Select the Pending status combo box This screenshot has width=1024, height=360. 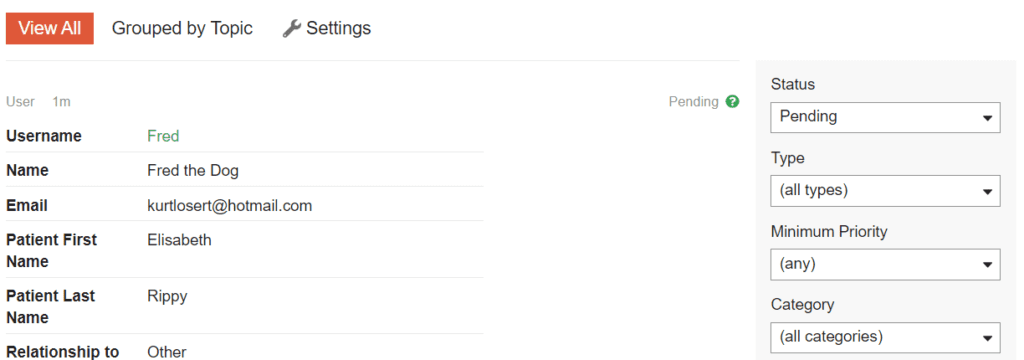[x=885, y=118]
